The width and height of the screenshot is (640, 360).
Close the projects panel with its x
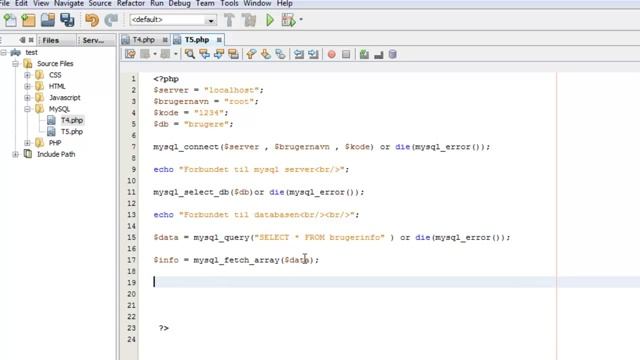31,40
